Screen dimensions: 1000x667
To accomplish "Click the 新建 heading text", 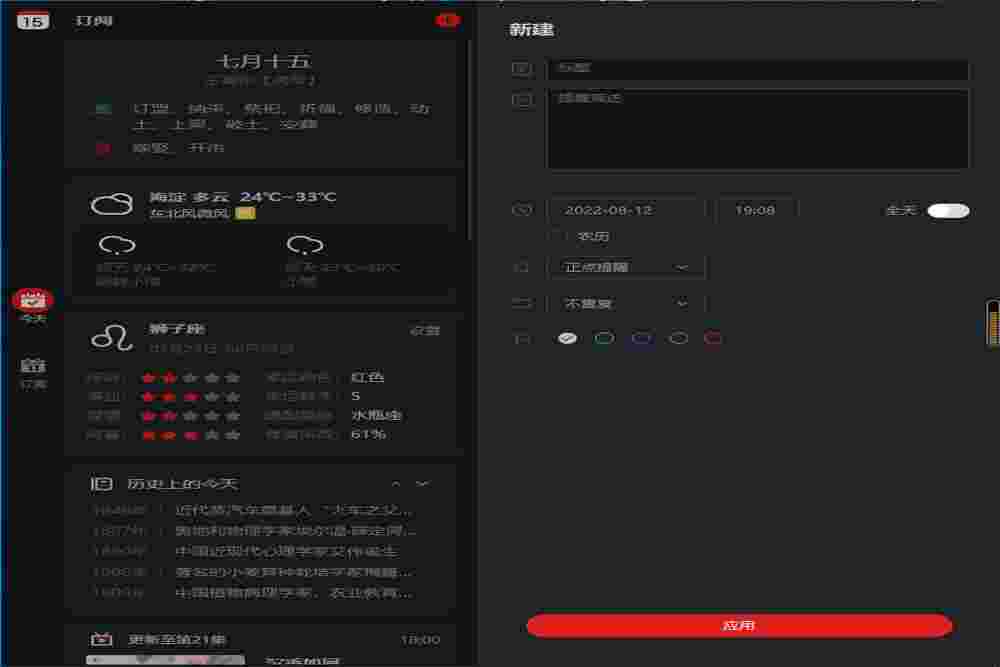I will coord(531,29).
